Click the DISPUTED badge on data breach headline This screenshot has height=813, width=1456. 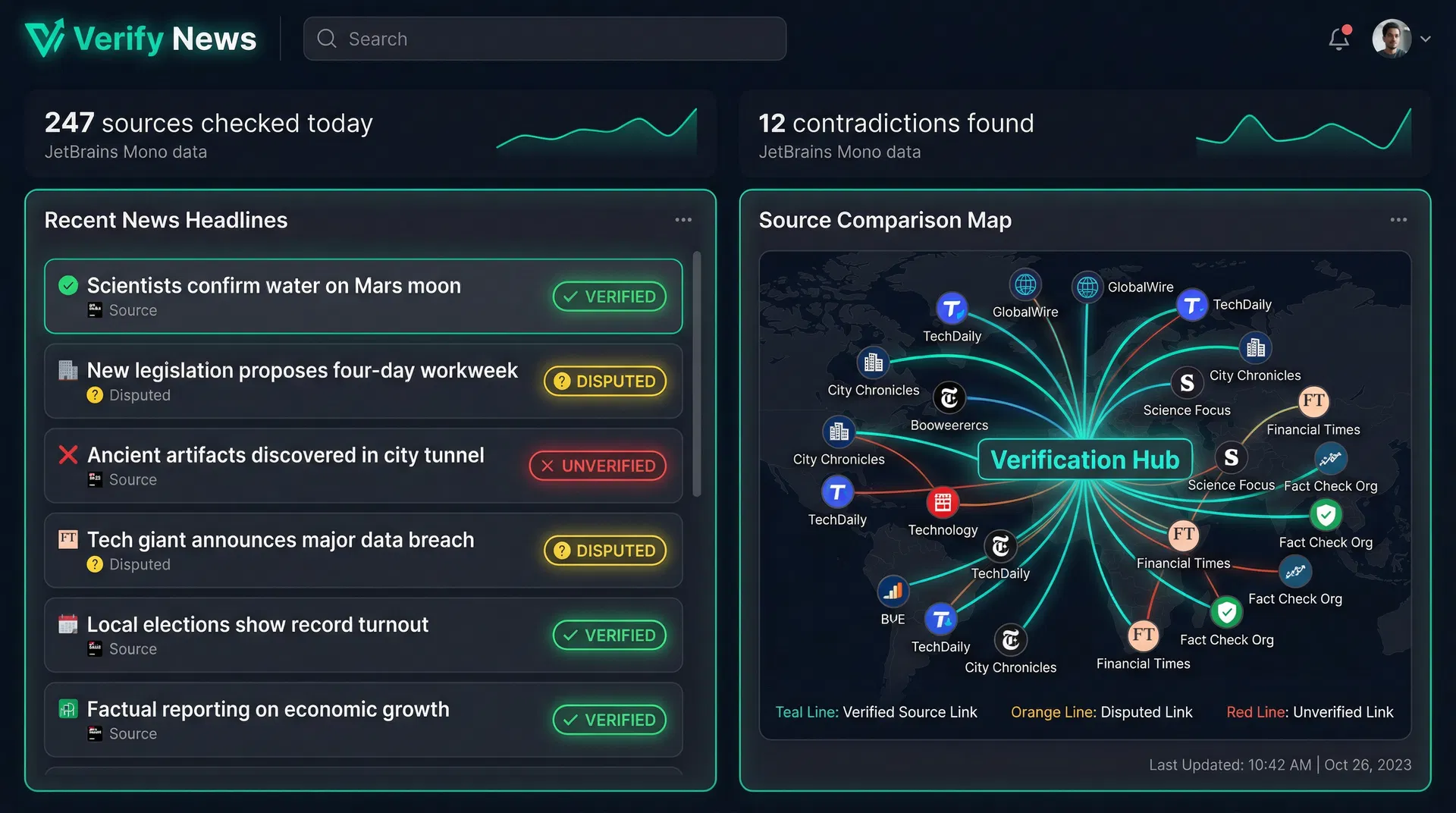pos(604,551)
